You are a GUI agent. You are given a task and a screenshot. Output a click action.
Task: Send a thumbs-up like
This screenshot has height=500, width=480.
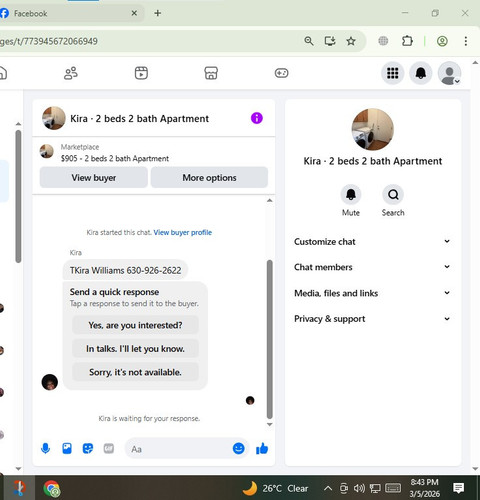pyautogui.click(x=262, y=449)
